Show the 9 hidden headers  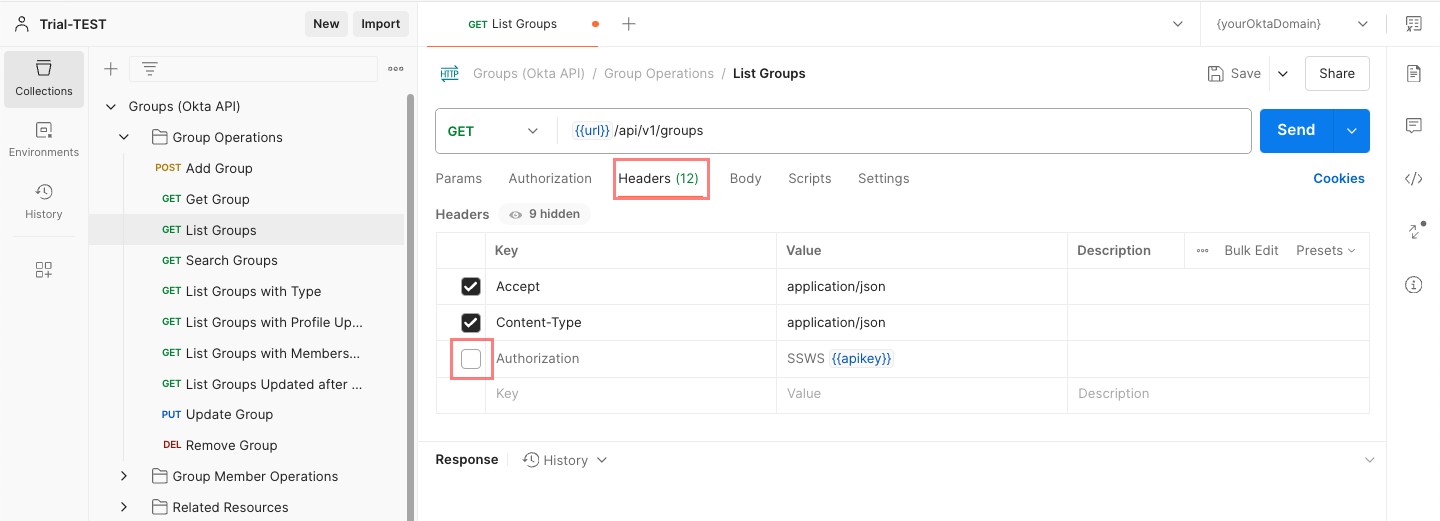pos(545,214)
